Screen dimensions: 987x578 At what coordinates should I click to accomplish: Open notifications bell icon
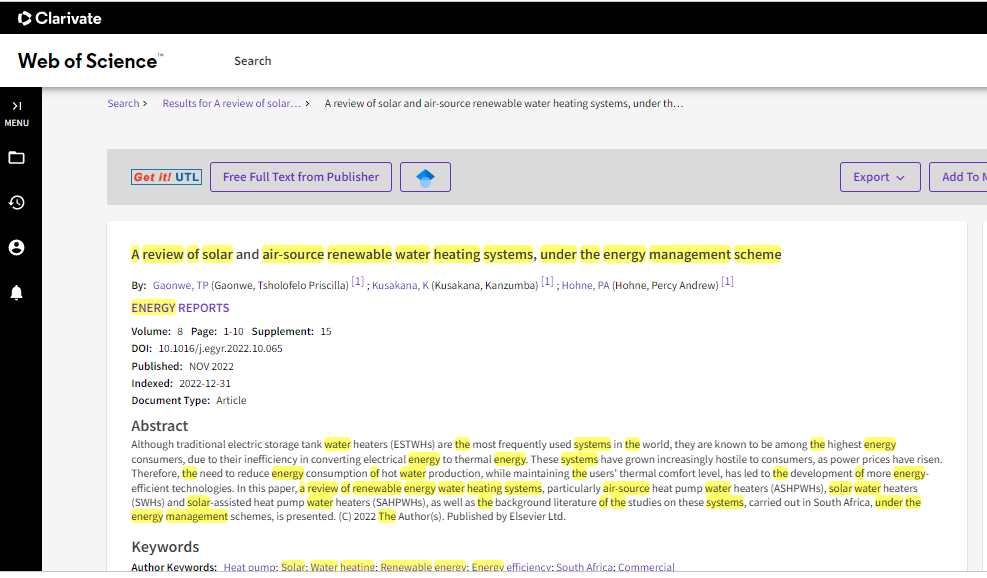(16, 292)
